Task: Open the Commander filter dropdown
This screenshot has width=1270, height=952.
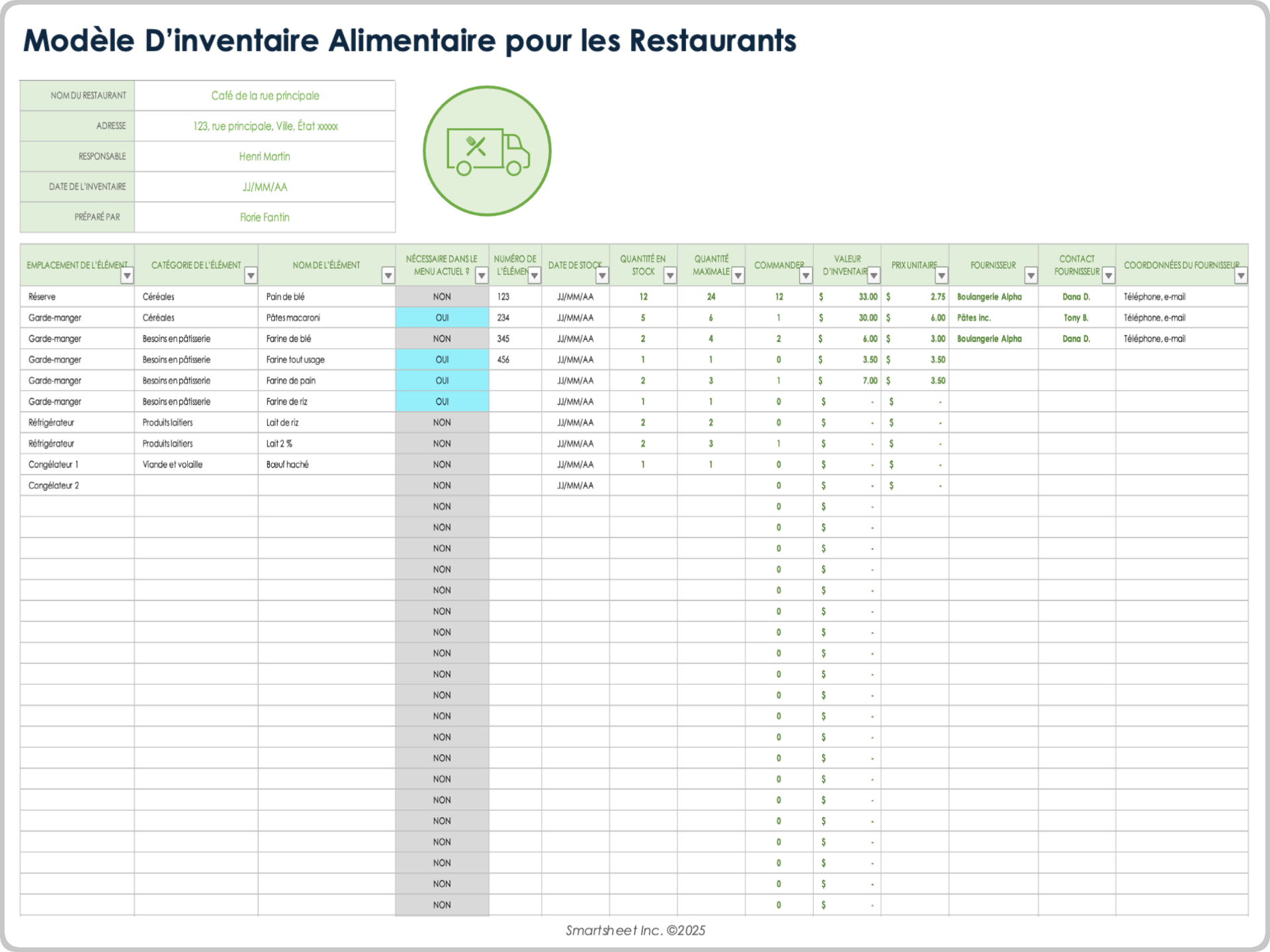Action: (806, 276)
